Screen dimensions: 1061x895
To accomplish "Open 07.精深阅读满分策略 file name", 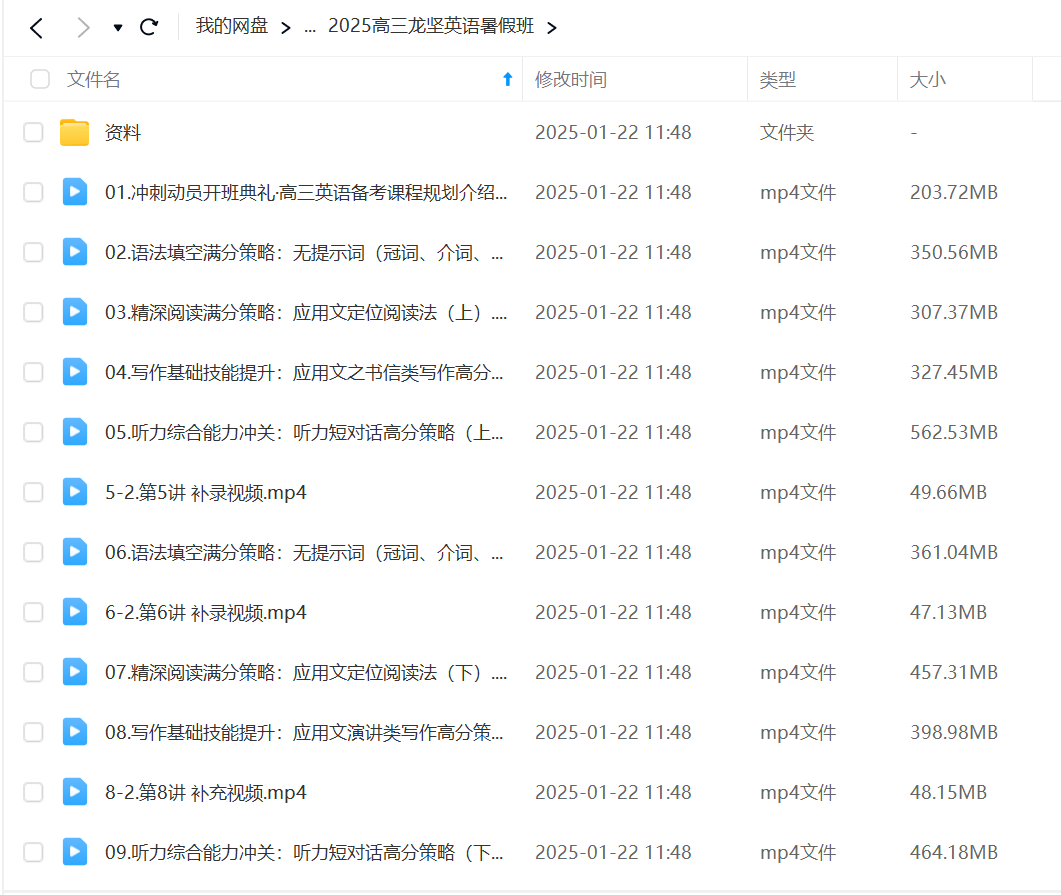I will click(x=306, y=672).
